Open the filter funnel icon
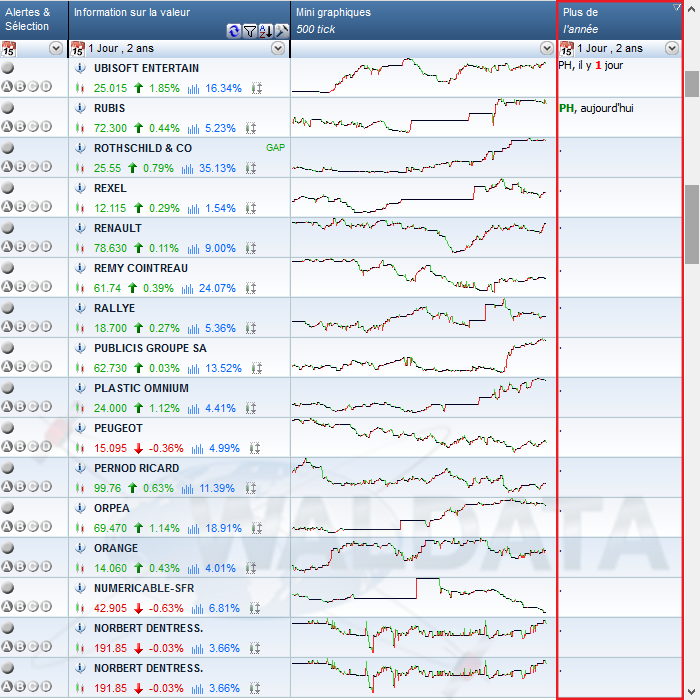 (250, 31)
